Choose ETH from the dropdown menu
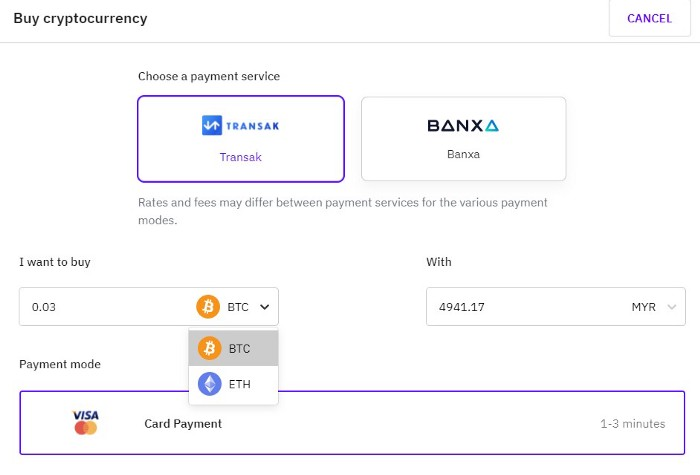Screen dimensions: 700x475 [x=233, y=384]
